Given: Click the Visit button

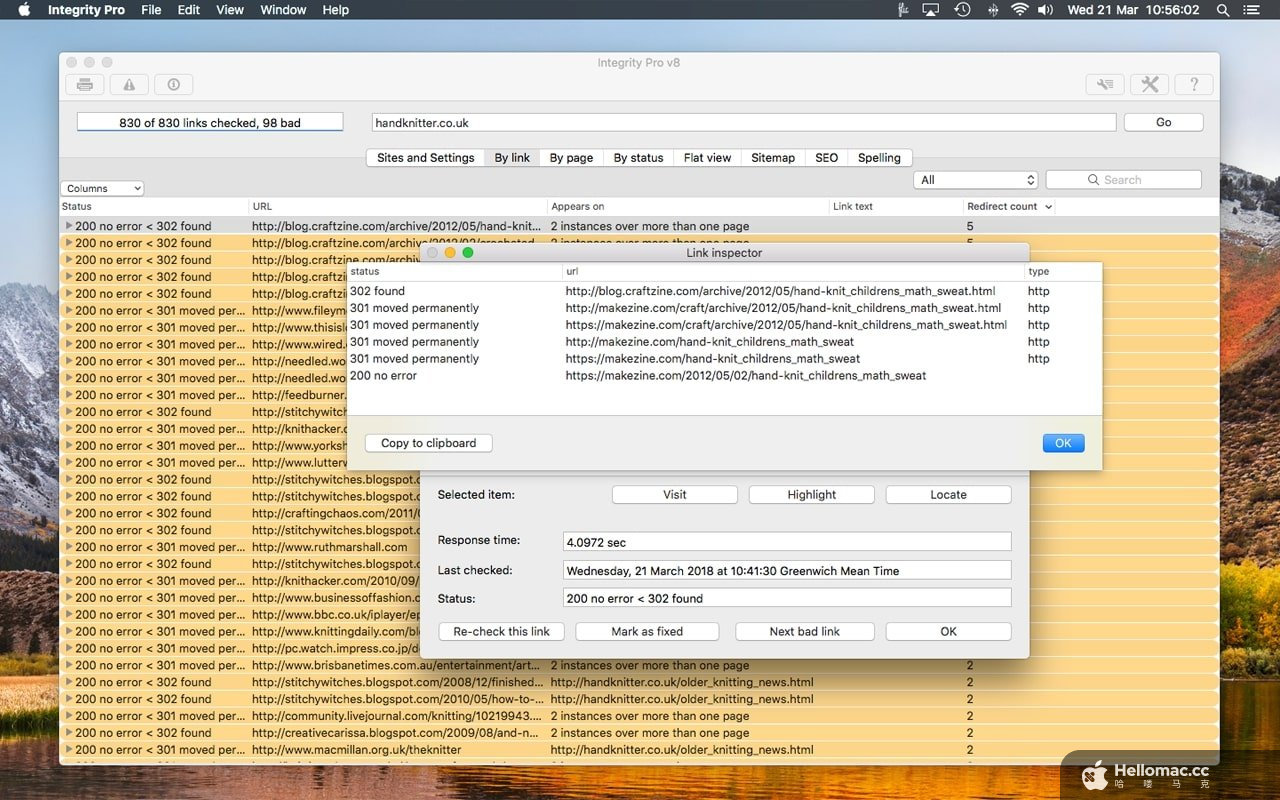Looking at the screenshot, I should (675, 495).
